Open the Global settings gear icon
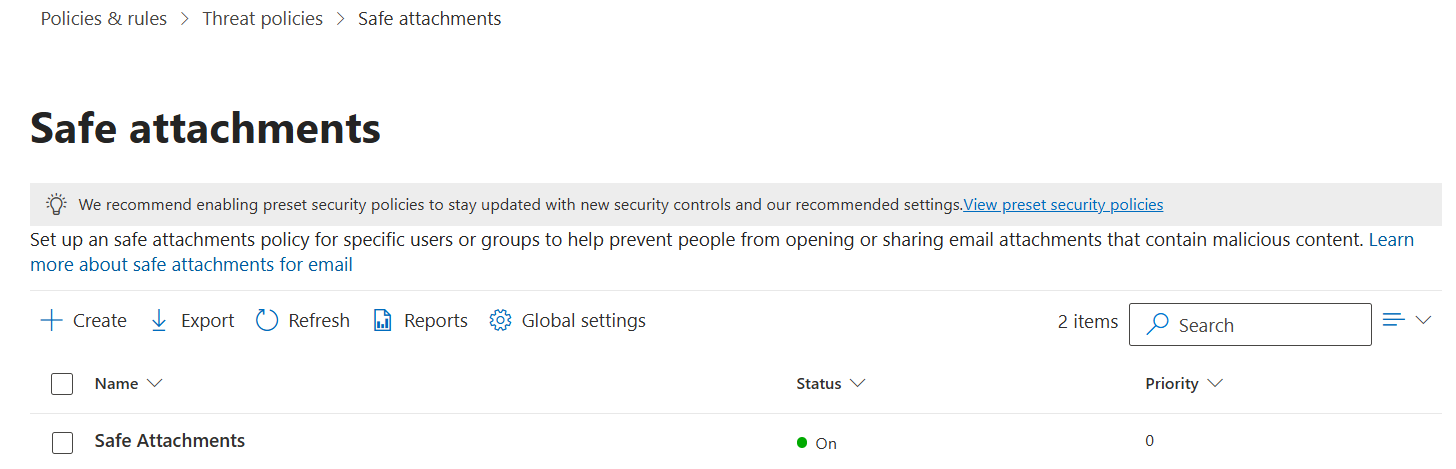The height and width of the screenshot is (469, 1456). coord(500,320)
